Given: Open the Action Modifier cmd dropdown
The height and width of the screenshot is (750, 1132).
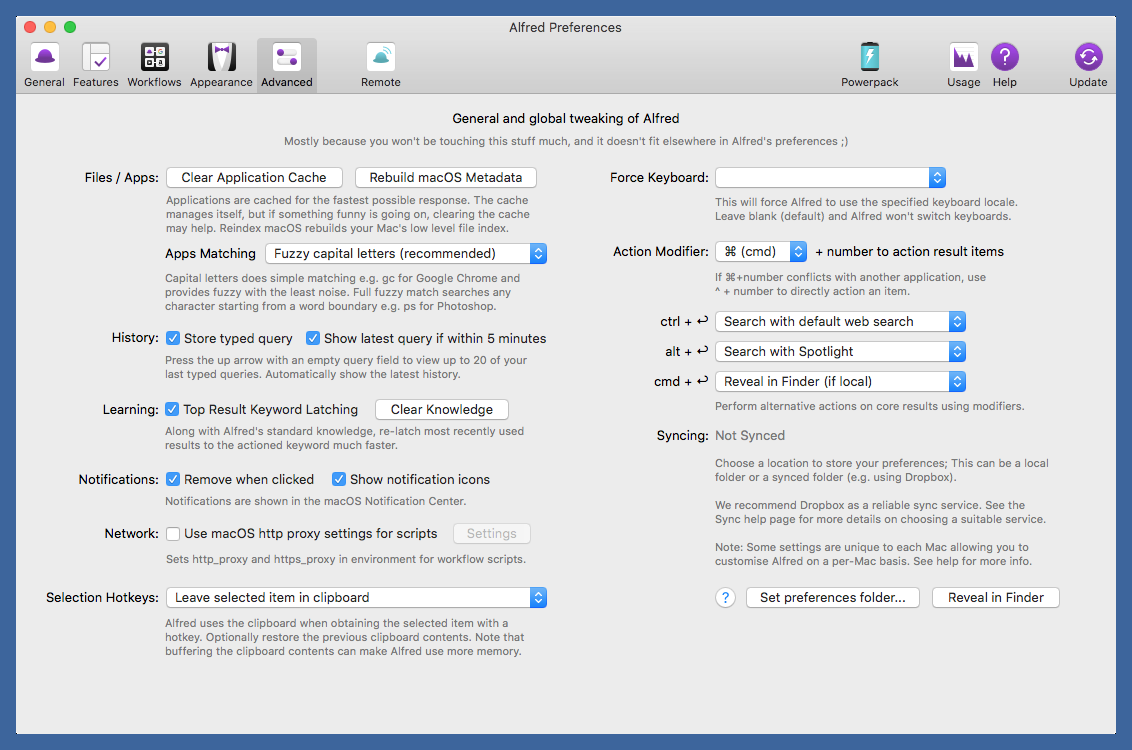Looking at the screenshot, I should 761,251.
